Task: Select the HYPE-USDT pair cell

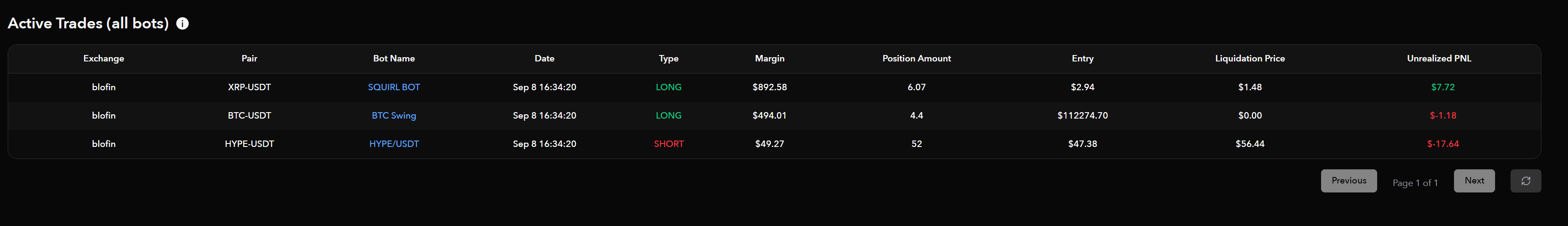Action: coord(250,144)
